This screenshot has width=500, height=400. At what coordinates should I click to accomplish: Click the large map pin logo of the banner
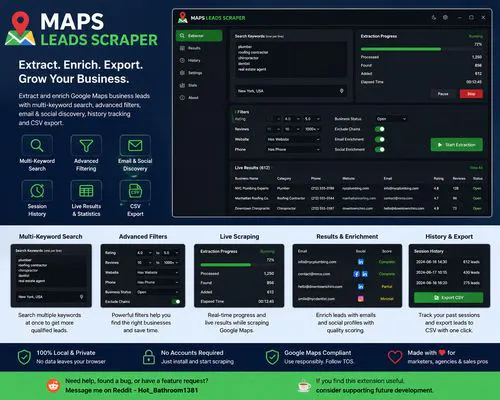[20, 29]
